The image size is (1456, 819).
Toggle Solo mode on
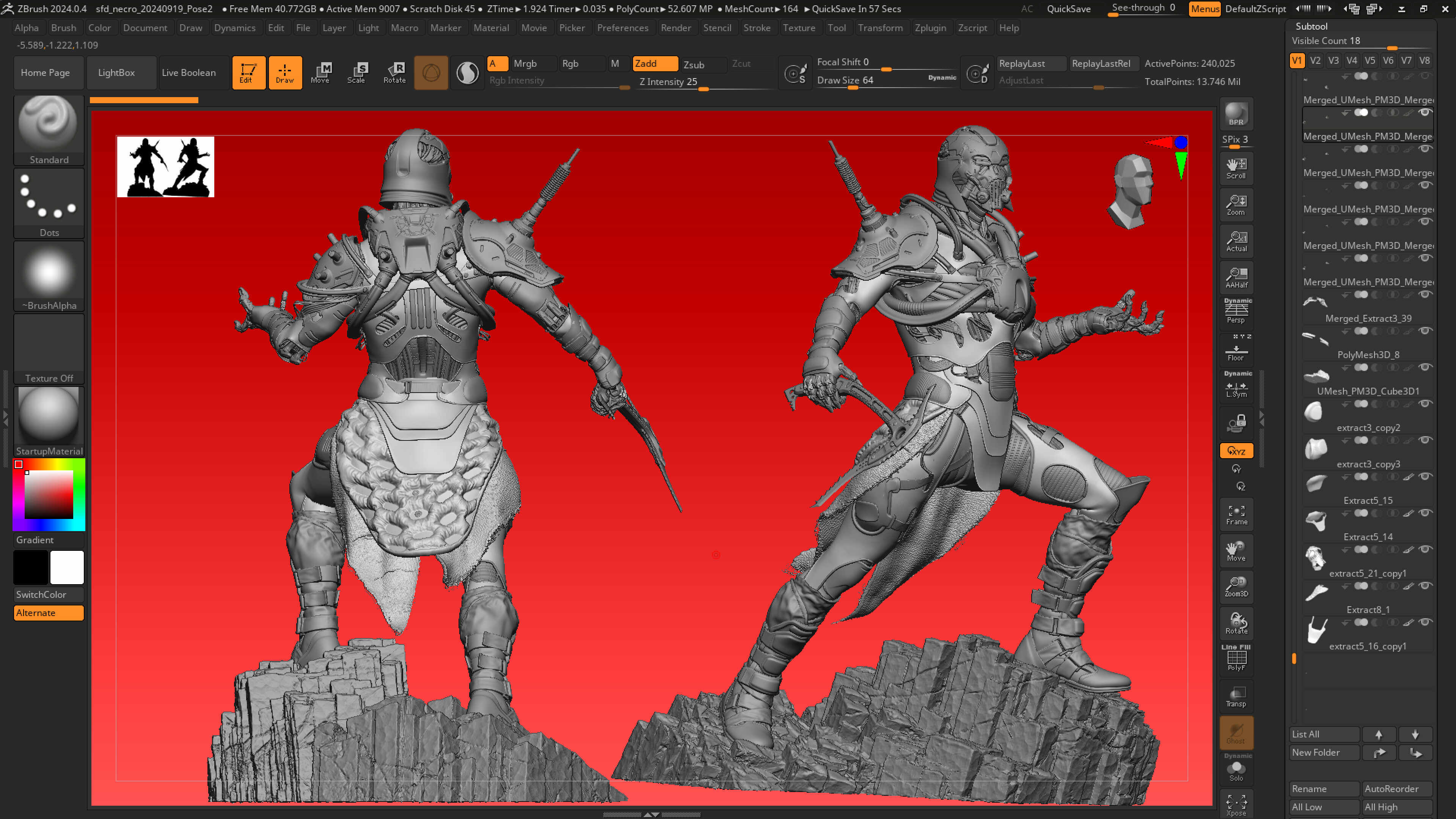1236,770
